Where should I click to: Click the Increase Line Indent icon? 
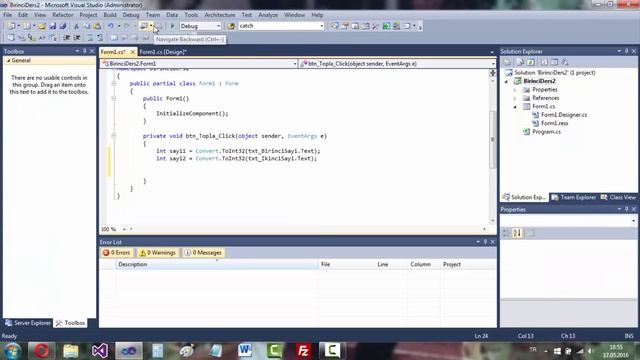point(77,38)
